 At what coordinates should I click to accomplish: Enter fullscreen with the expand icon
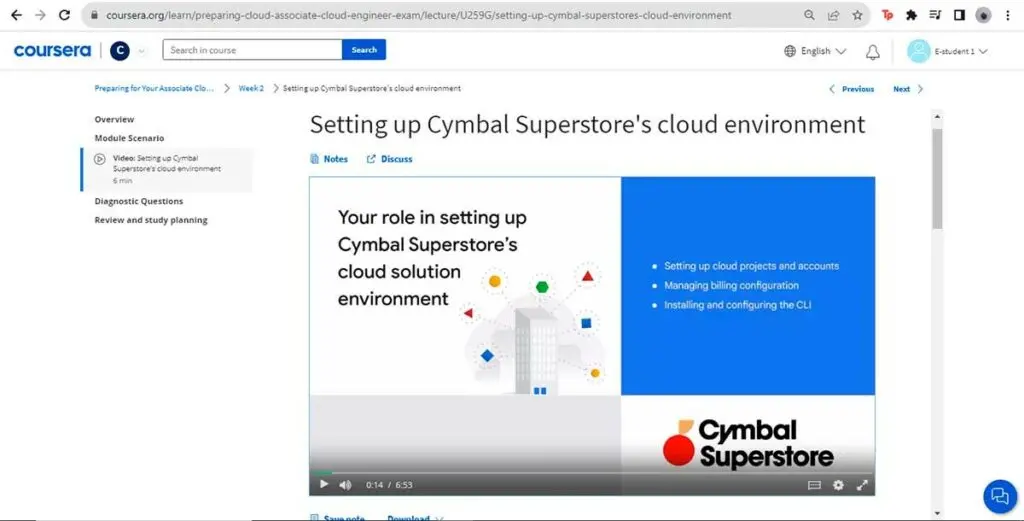coord(862,485)
